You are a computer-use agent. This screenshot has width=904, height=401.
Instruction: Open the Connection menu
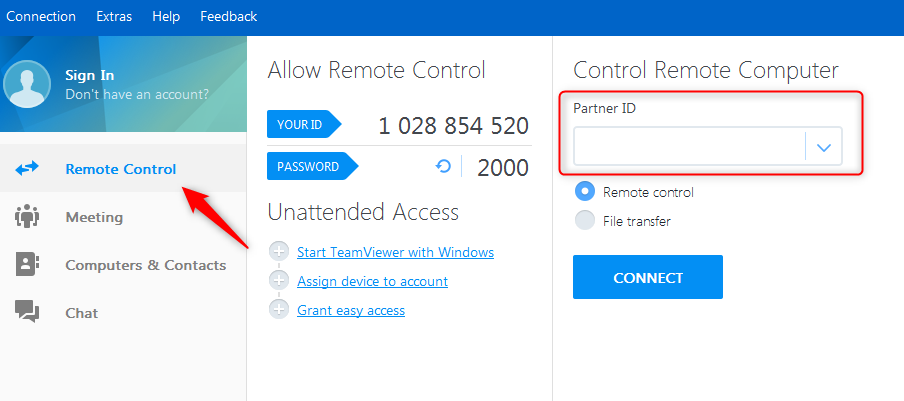[41, 16]
